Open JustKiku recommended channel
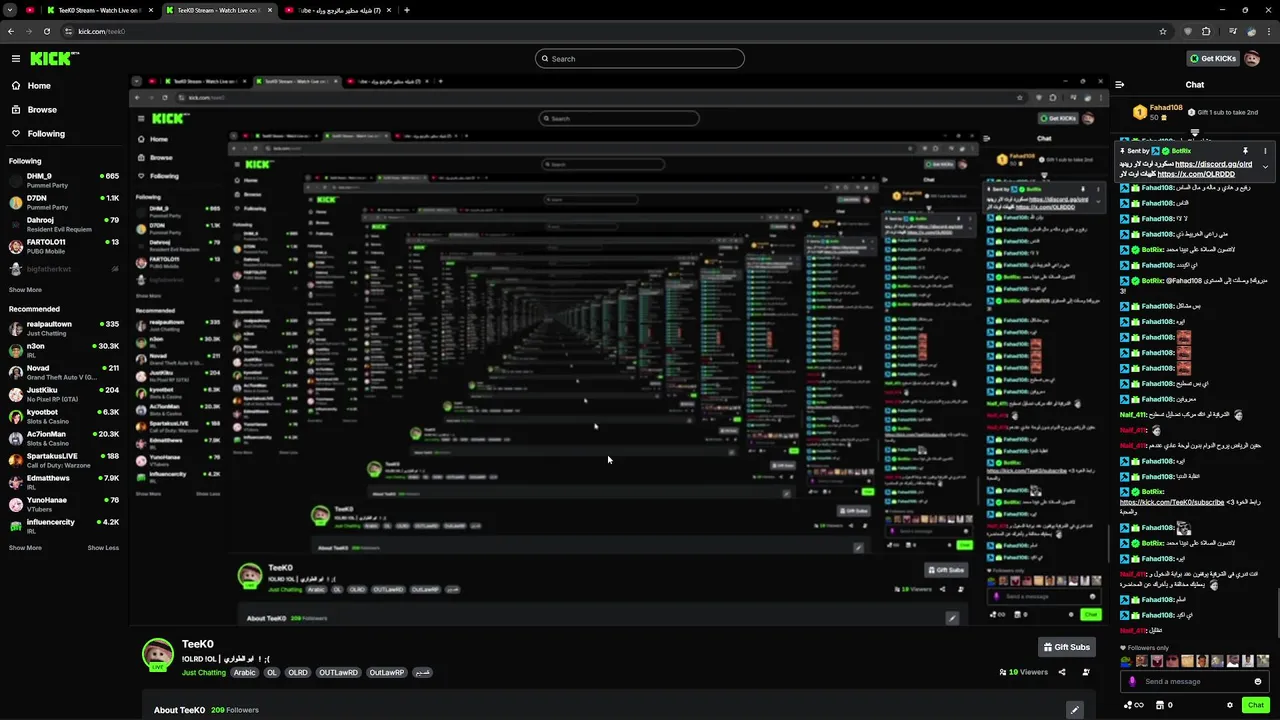 point(64,394)
